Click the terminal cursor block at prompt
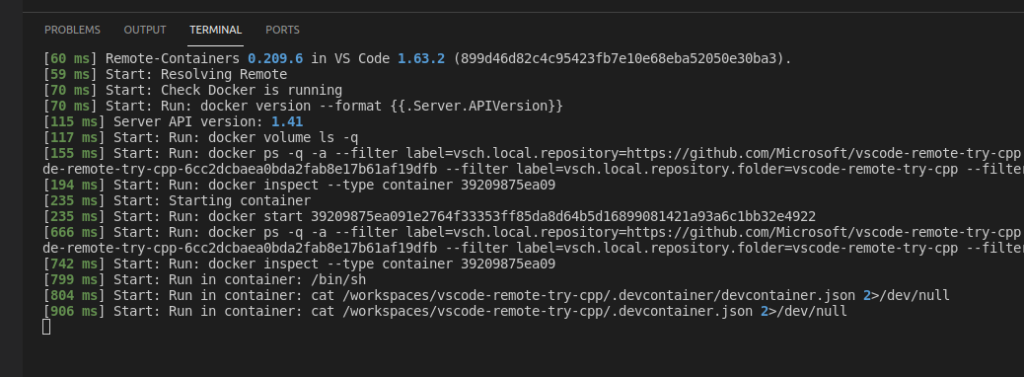 coord(46,327)
